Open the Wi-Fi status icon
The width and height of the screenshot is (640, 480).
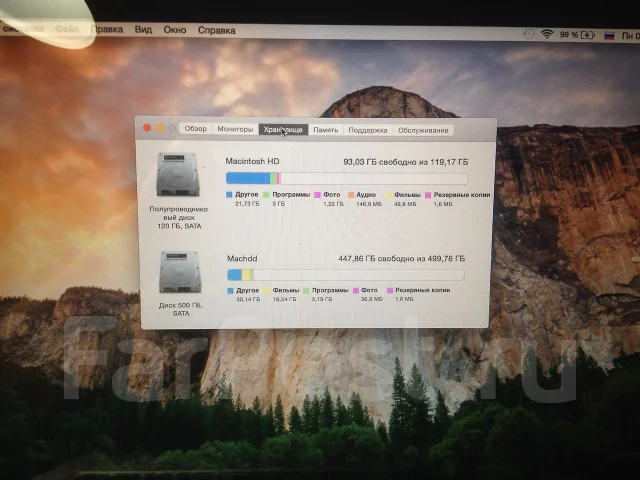(547, 34)
